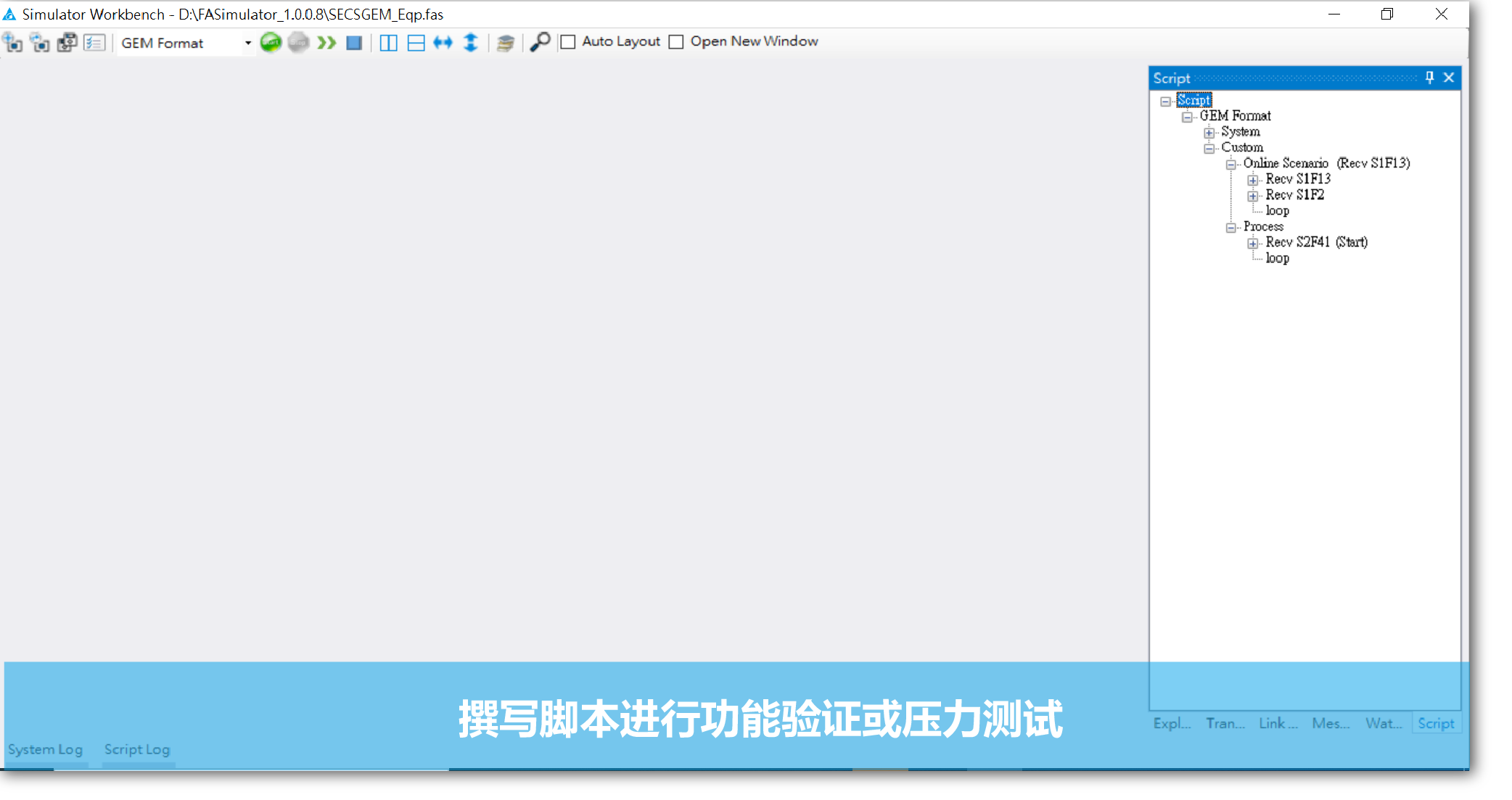
Task: Click the vertical split layout icon
Action: 388,43
